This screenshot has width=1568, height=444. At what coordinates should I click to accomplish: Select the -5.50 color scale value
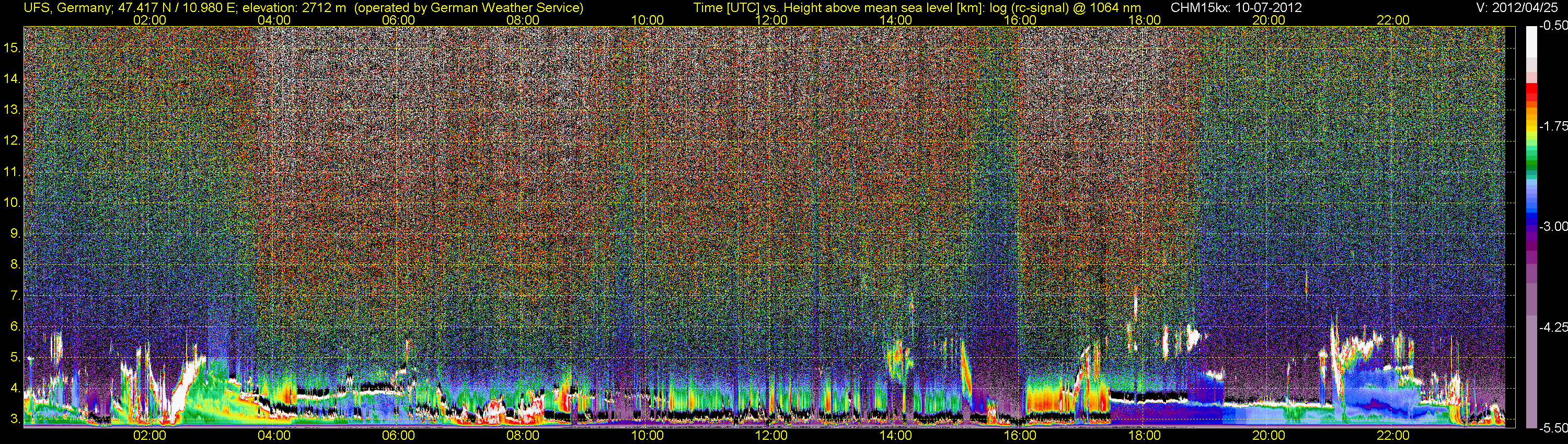(x=1553, y=428)
